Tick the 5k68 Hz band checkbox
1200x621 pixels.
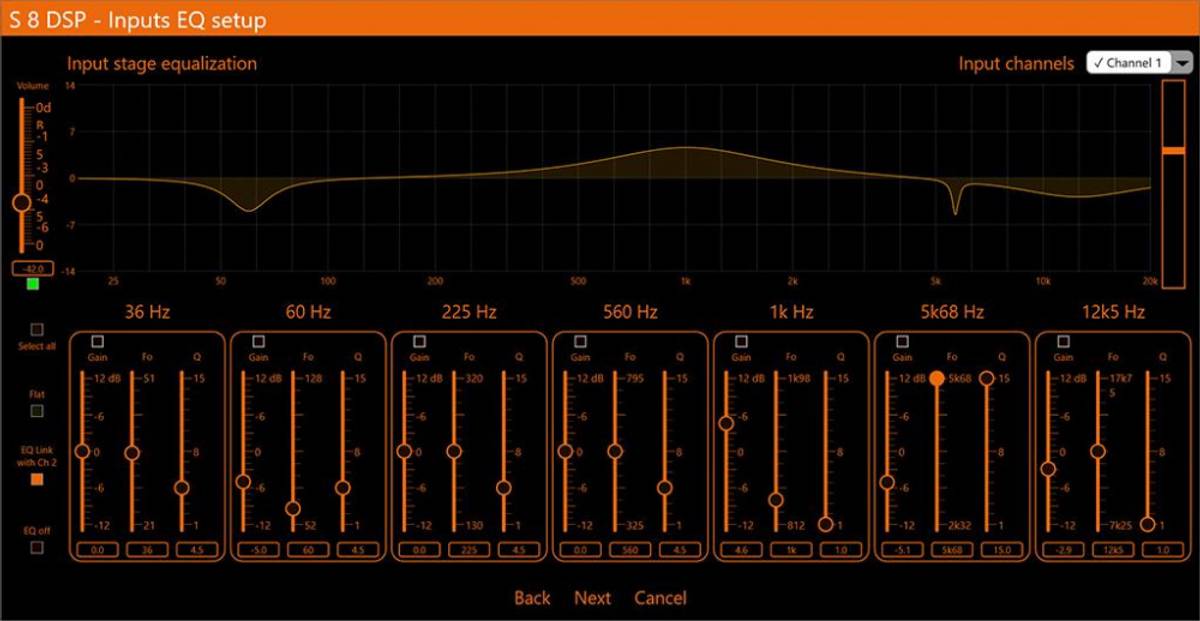point(902,342)
